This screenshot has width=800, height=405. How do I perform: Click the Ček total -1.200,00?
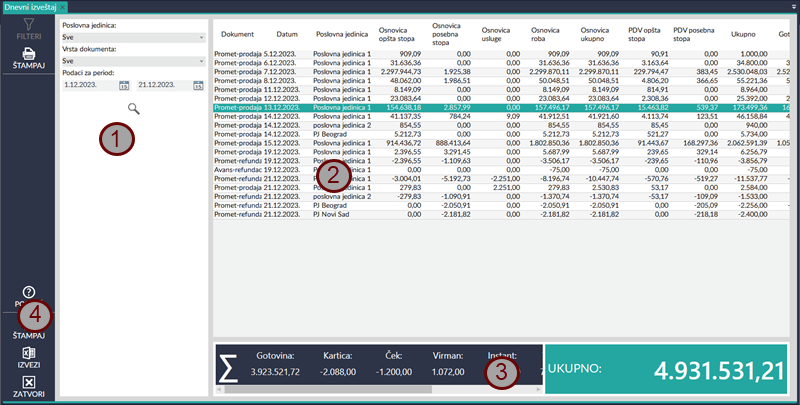coord(394,372)
